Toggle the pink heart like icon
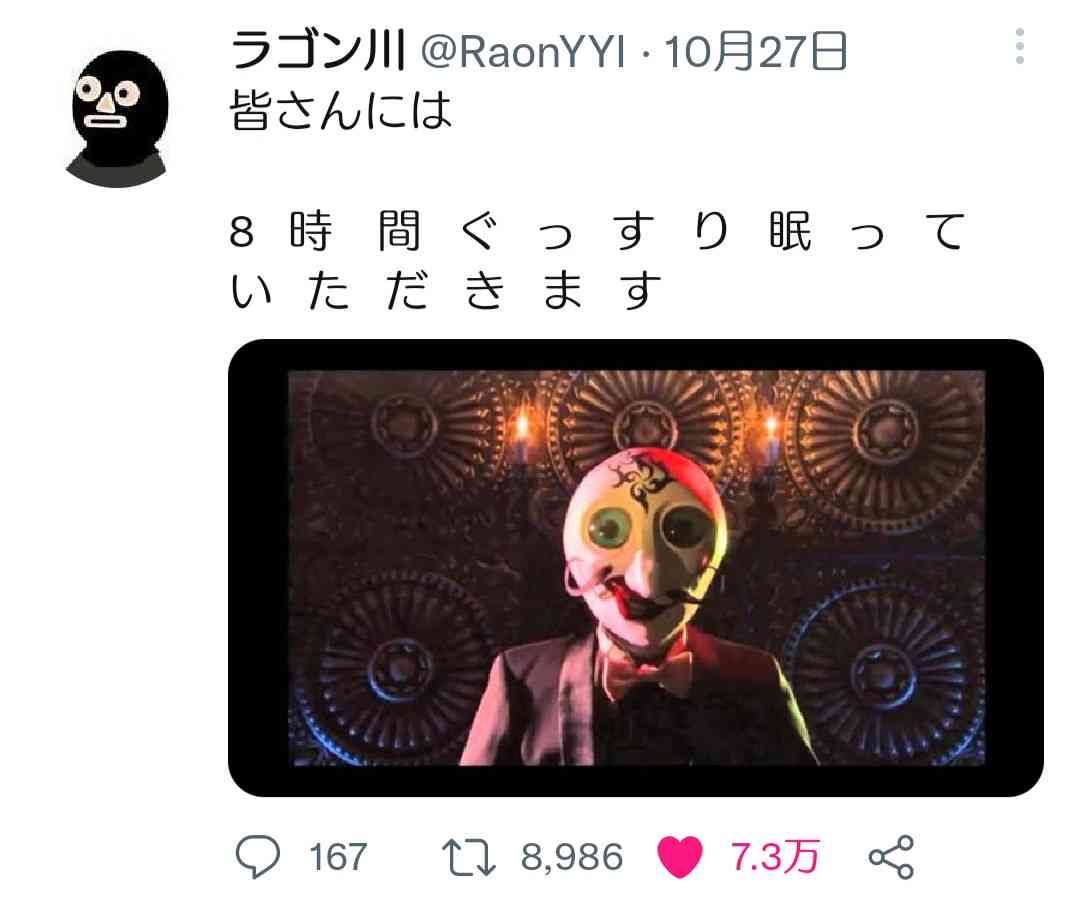This screenshot has width=1080, height=908. click(x=680, y=856)
